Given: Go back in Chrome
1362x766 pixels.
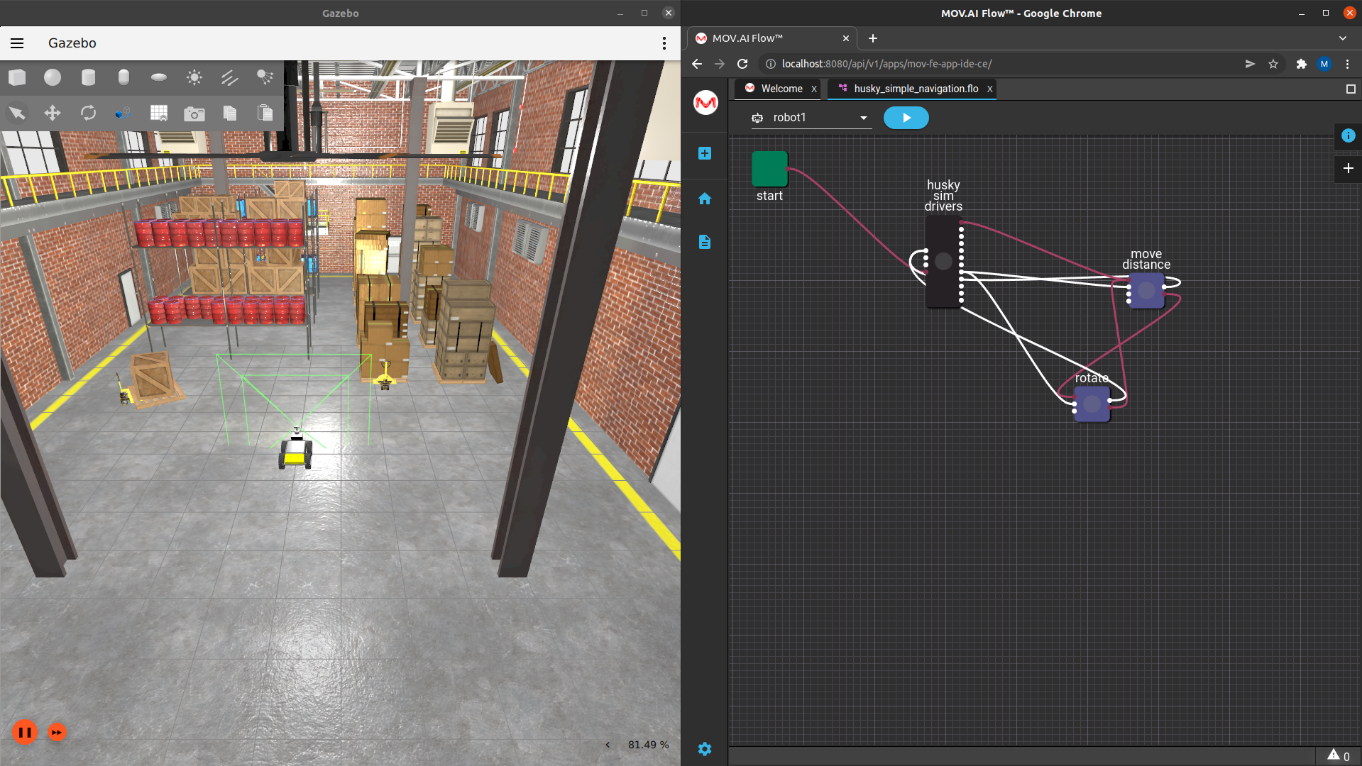Looking at the screenshot, I should pyautogui.click(x=698, y=63).
